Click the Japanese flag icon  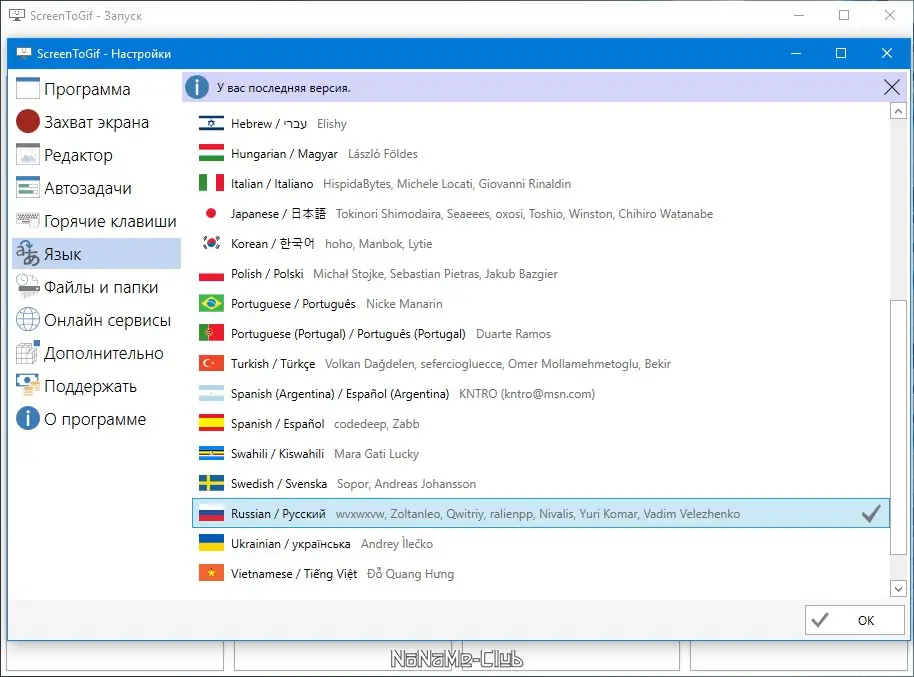(211, 213)
